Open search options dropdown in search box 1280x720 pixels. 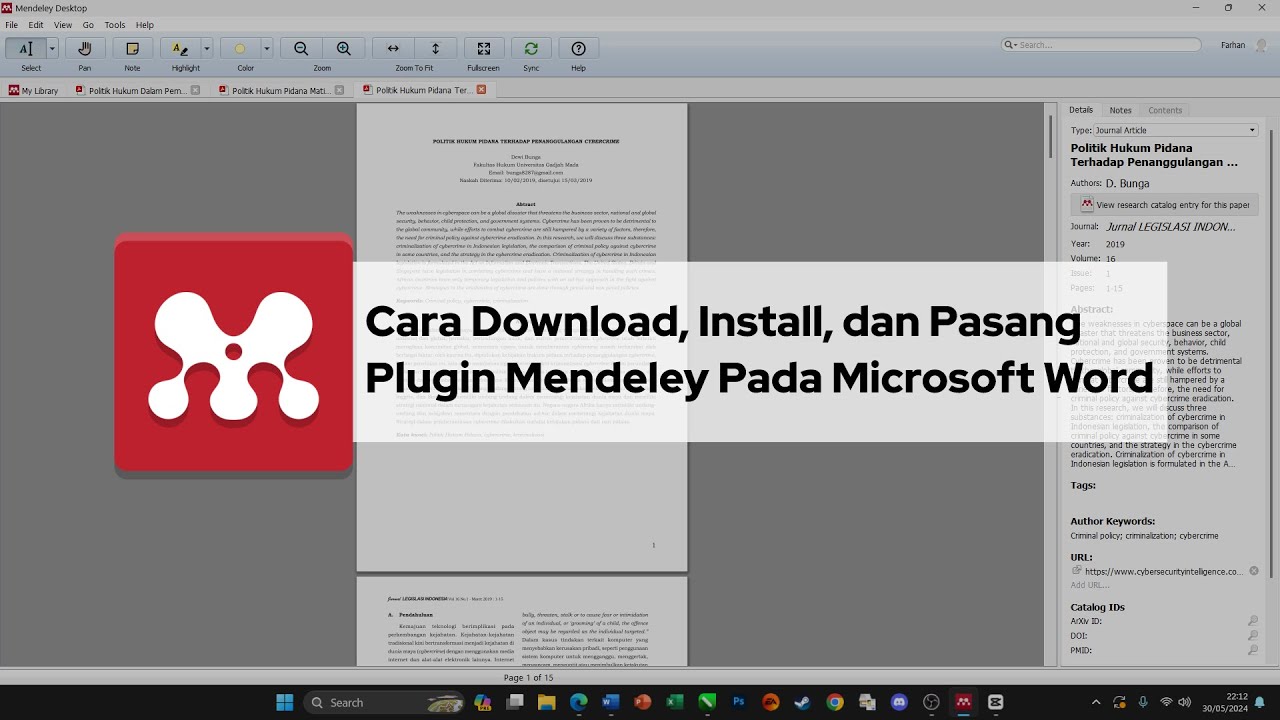point(1011,45)
